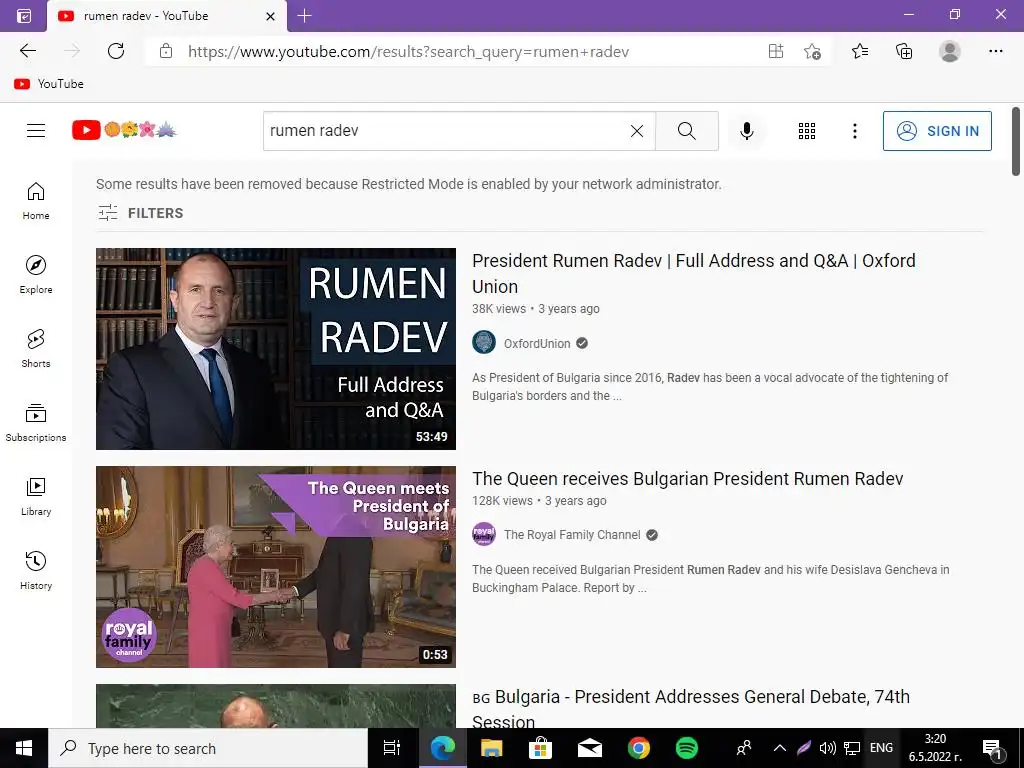Open Spotify from the taskbar
Viewport: 1024px width, 768px height.
coord(686,748)
